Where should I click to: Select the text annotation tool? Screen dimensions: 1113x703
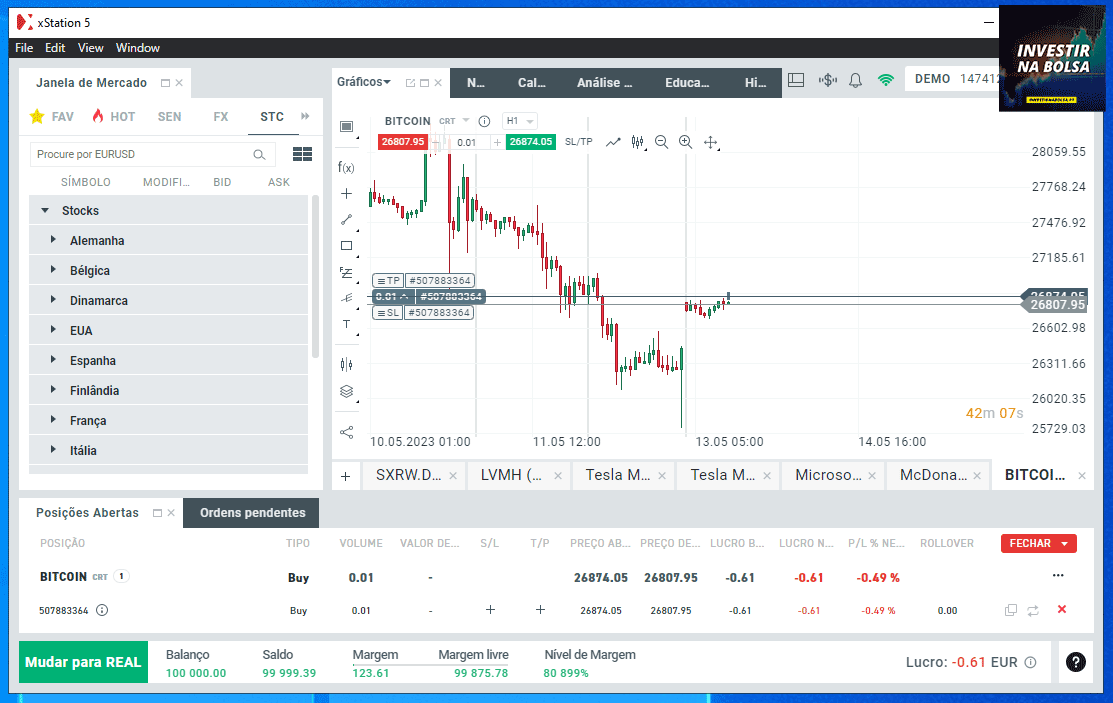(346, 324)
